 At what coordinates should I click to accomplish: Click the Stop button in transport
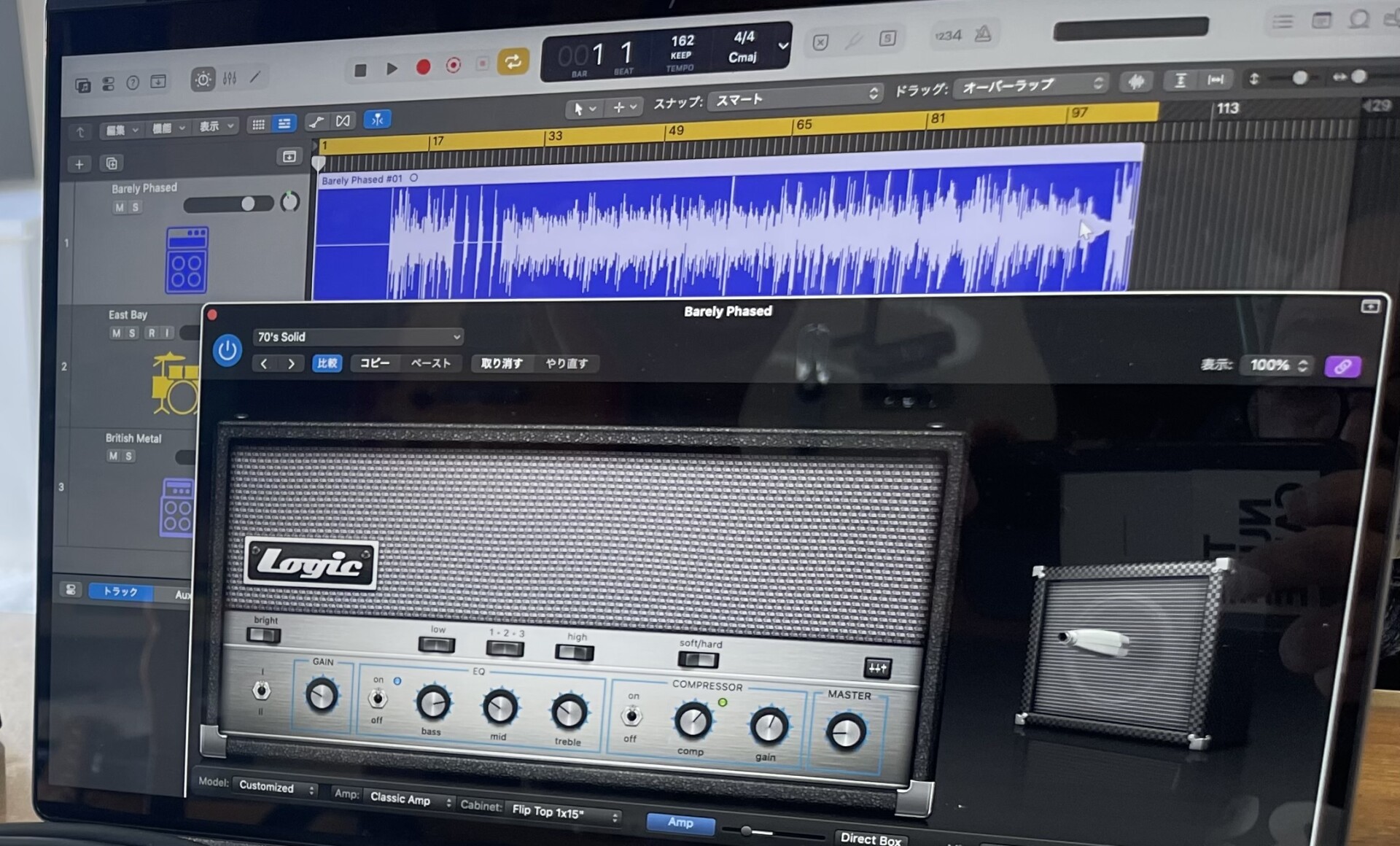(360, 70)
